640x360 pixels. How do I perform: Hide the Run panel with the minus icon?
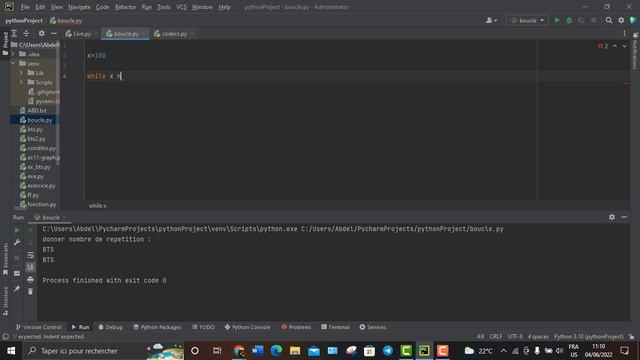pyautogui.click(x=624, y=217)
